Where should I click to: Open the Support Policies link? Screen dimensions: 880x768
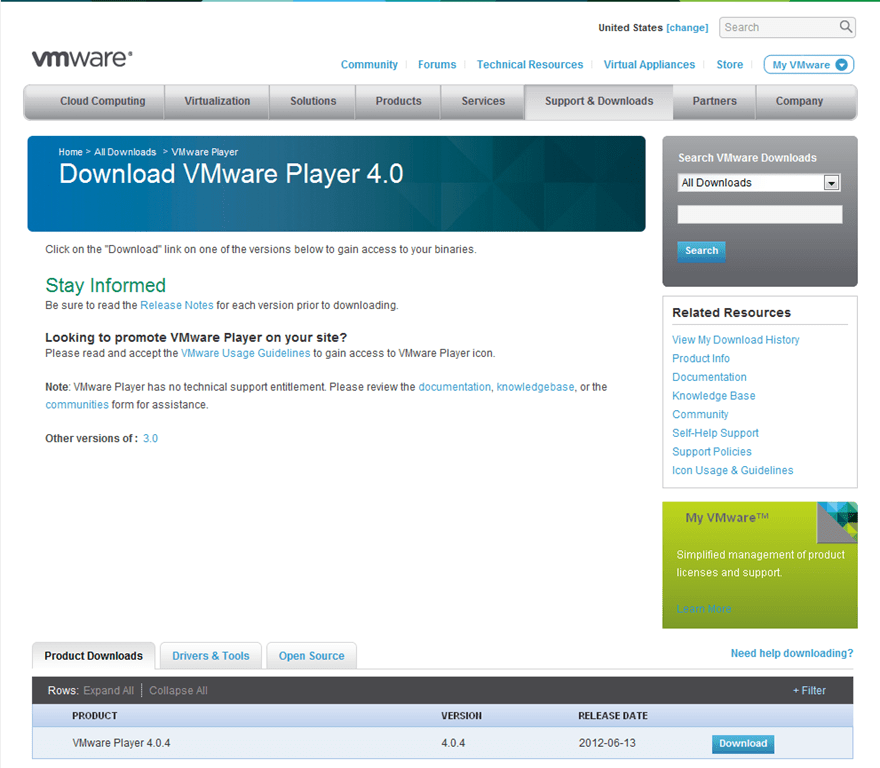coord(712,452)
